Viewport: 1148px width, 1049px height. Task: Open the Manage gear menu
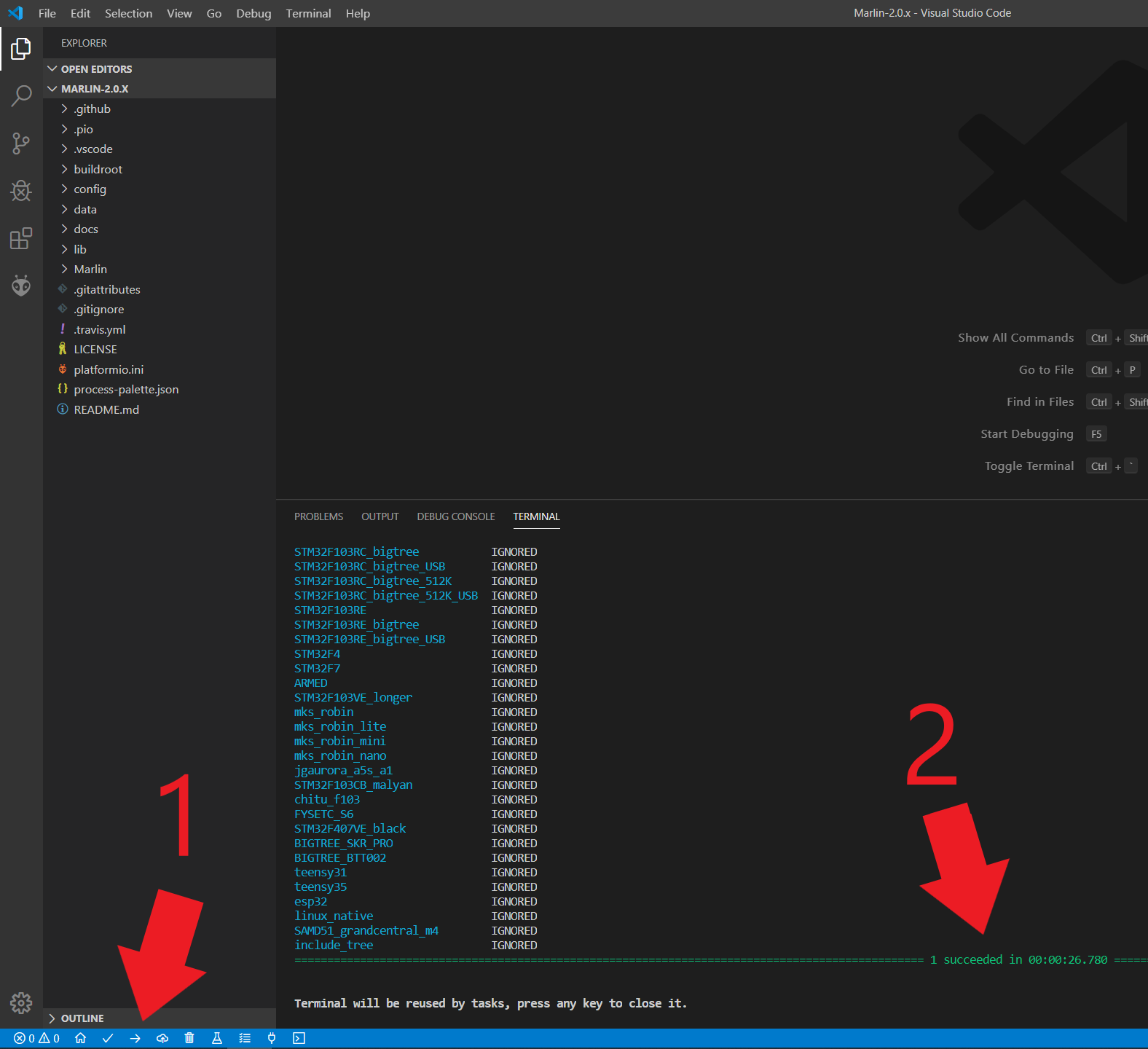[x=21, y=1003]
